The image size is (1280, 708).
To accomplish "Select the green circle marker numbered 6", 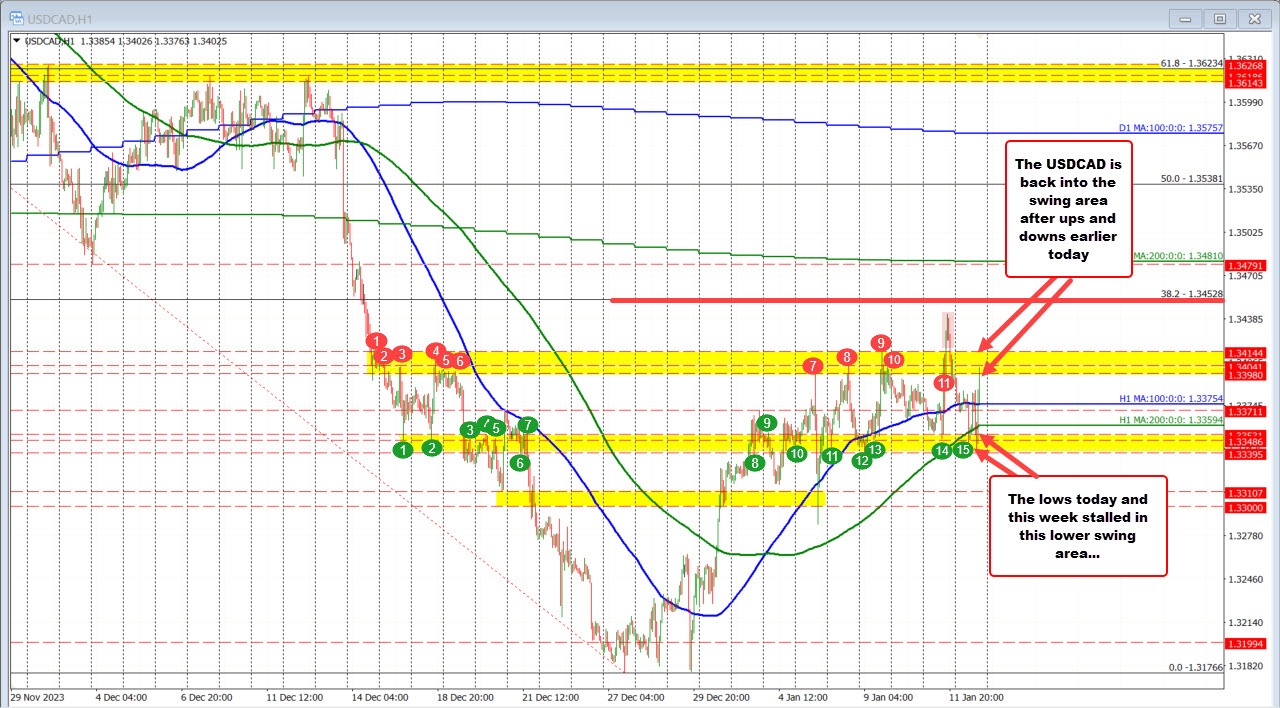I will [x=519, y=463].
